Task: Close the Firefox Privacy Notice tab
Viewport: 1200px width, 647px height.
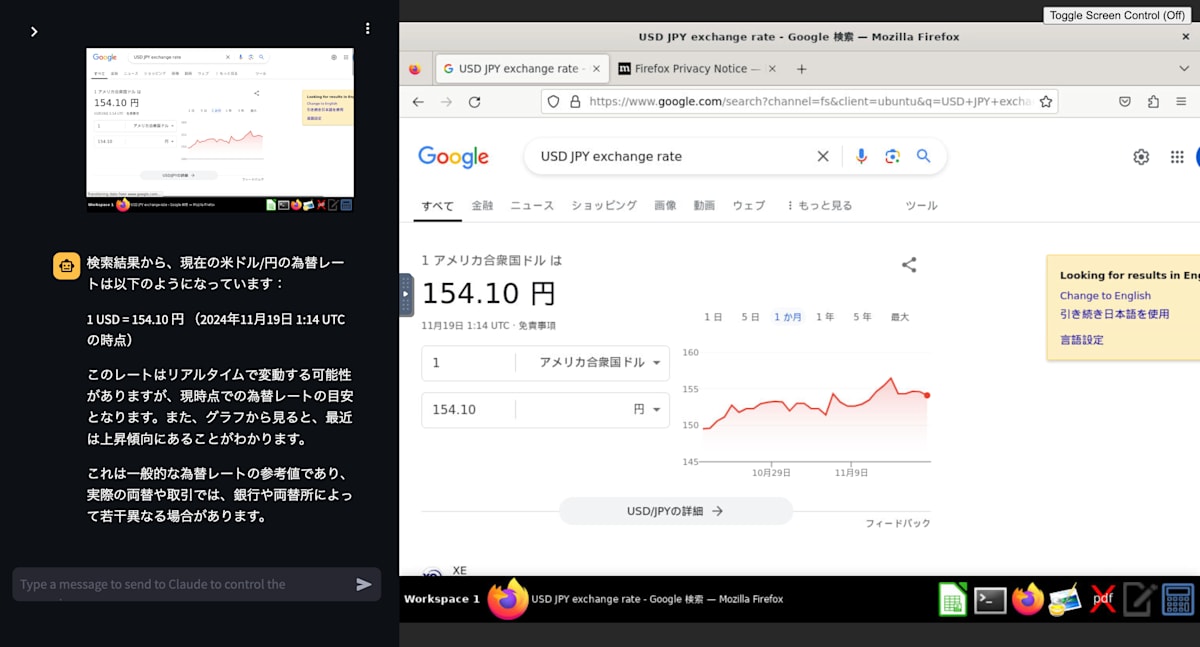Action: coord(771,69)
